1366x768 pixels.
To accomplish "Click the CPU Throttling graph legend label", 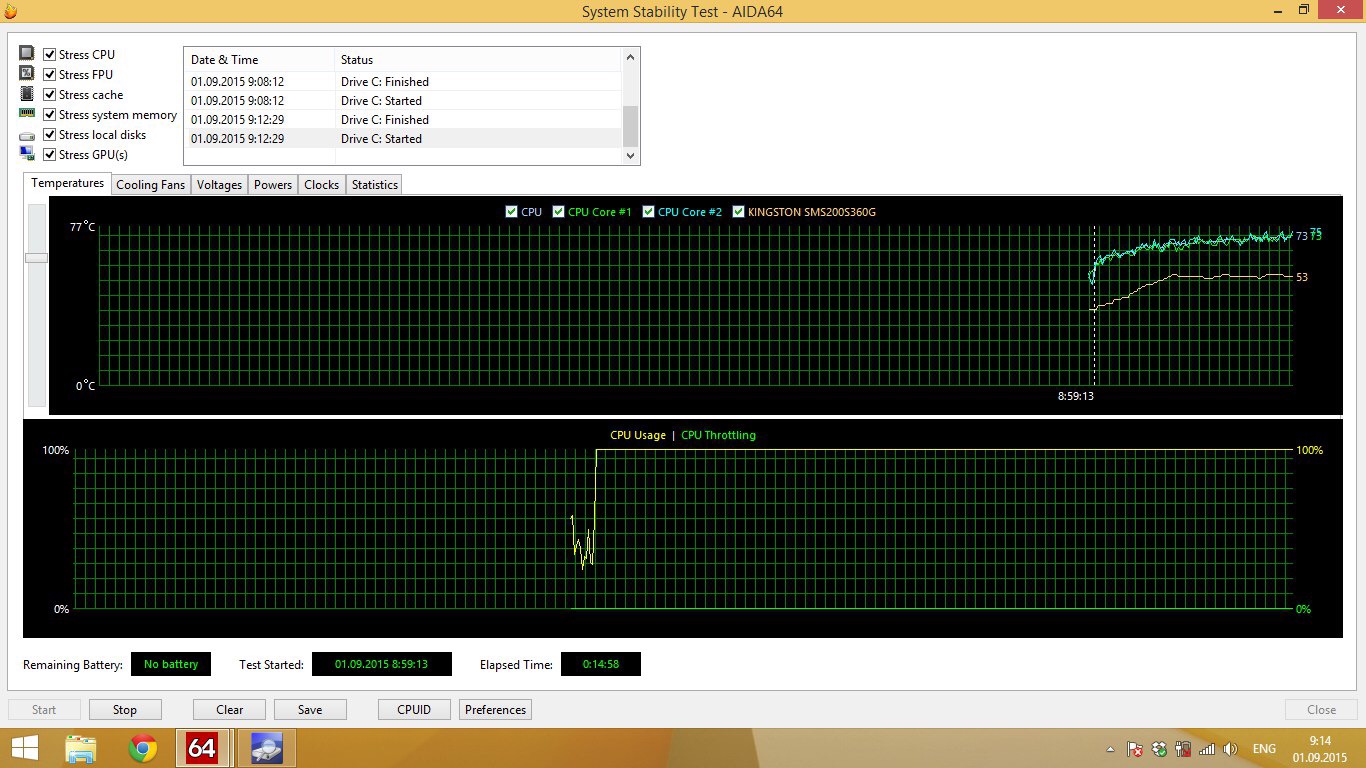I will tap(718, 435).
